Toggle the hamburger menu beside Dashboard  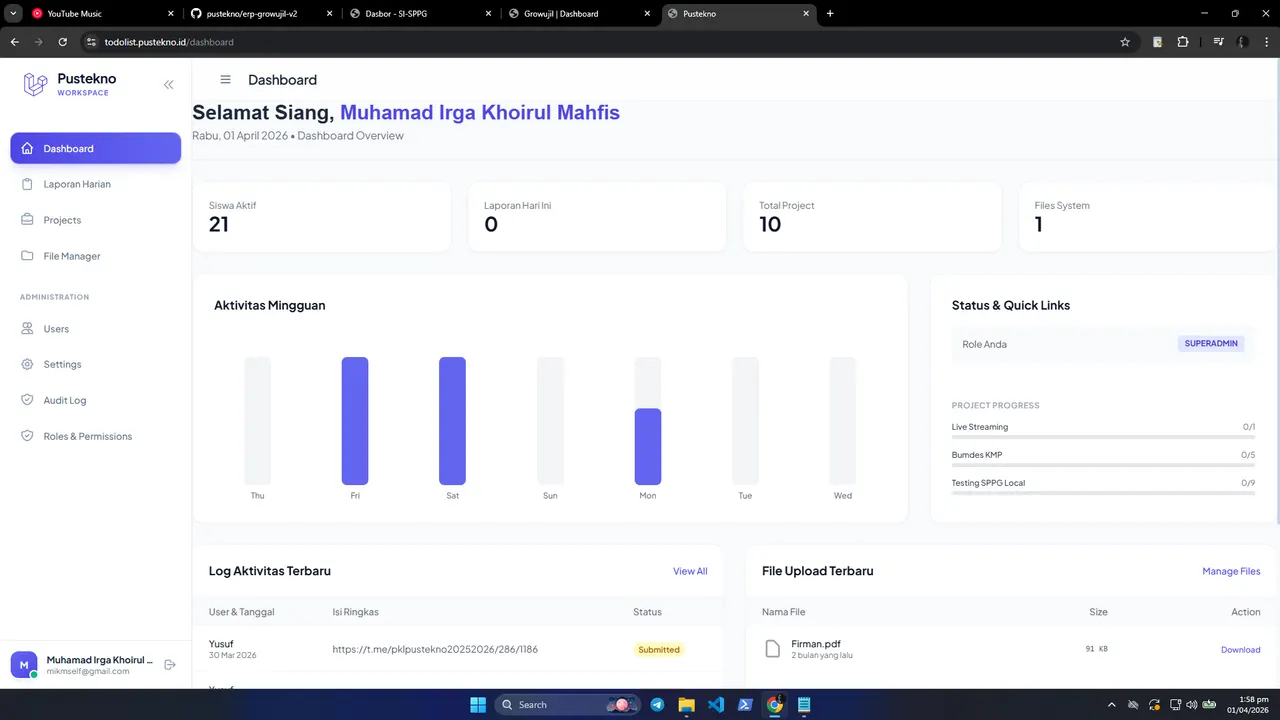click(225, 80)
